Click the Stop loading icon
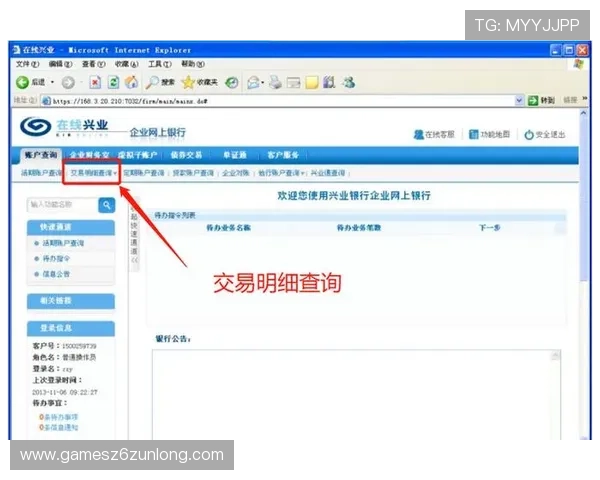The width and height of the screenshot is (600, 480). coord(95,82)
